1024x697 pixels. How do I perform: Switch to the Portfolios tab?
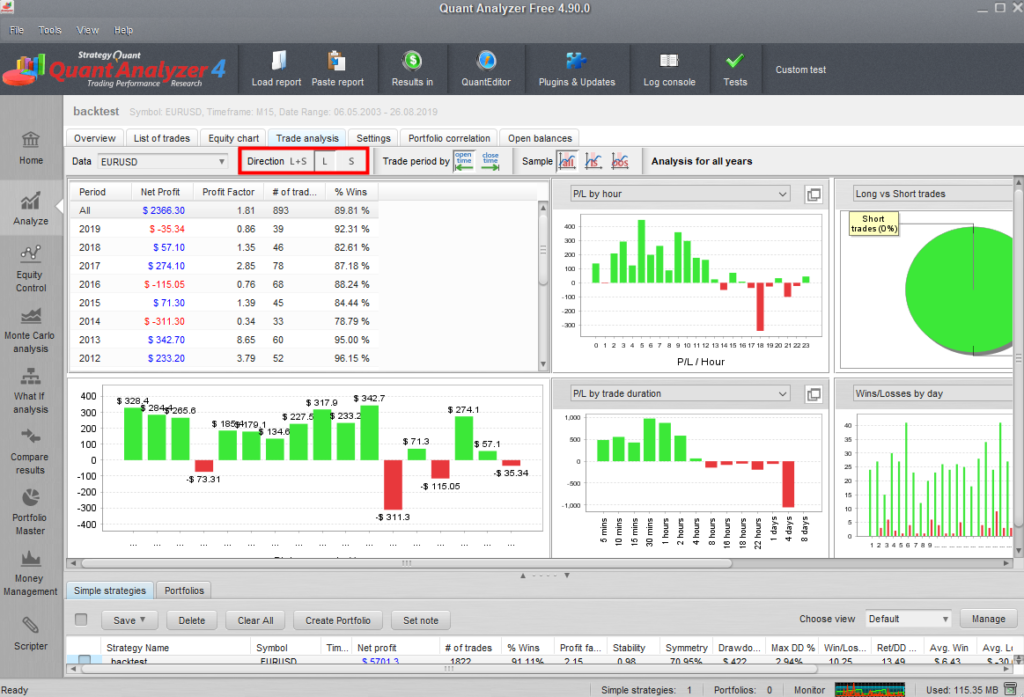pyautogui.click(x=184, y=591)
